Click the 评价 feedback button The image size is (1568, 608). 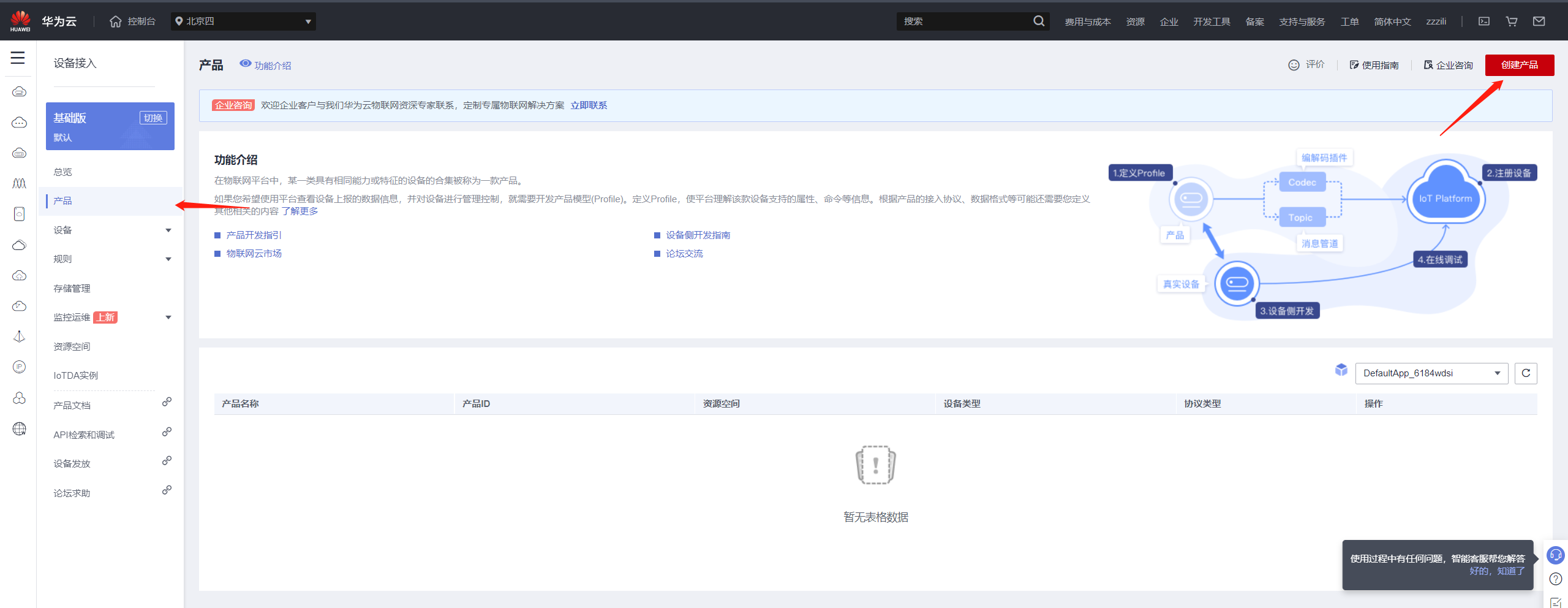[x=1306, y=65]
